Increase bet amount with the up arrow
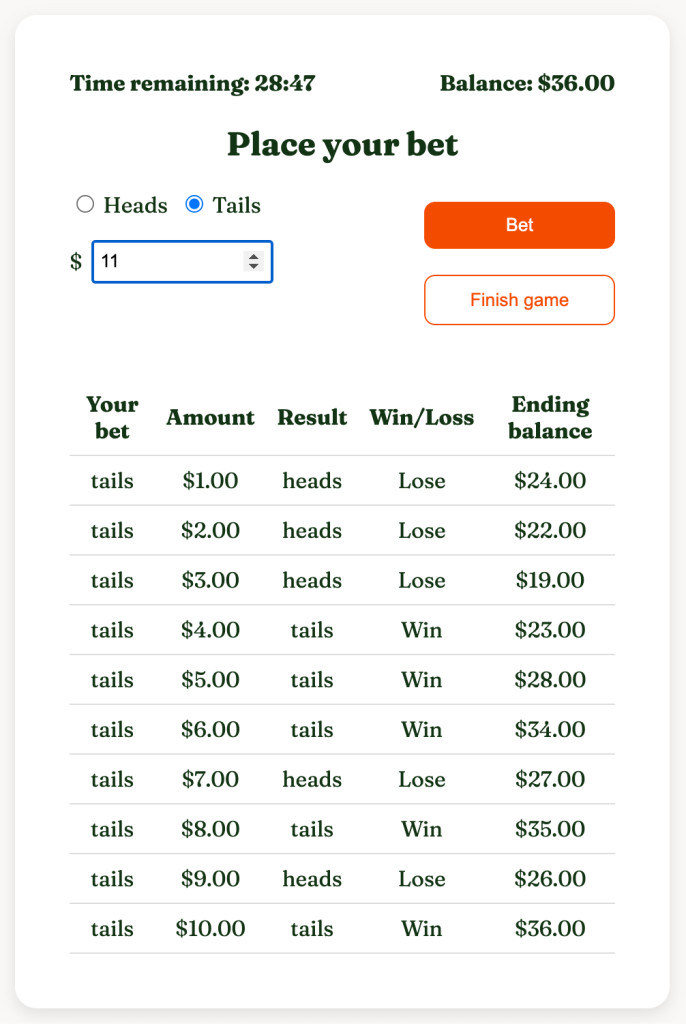This screenshot has height=1024, width=686. [254, 256]
